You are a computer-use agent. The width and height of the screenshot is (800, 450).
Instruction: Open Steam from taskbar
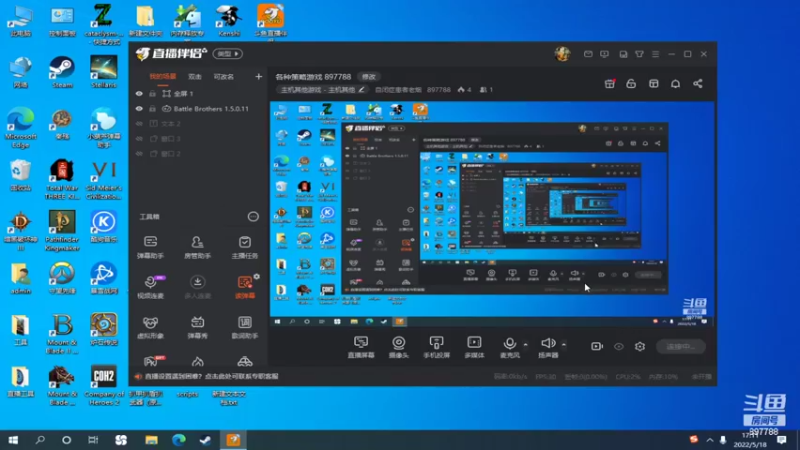click(x=206, y=440)
